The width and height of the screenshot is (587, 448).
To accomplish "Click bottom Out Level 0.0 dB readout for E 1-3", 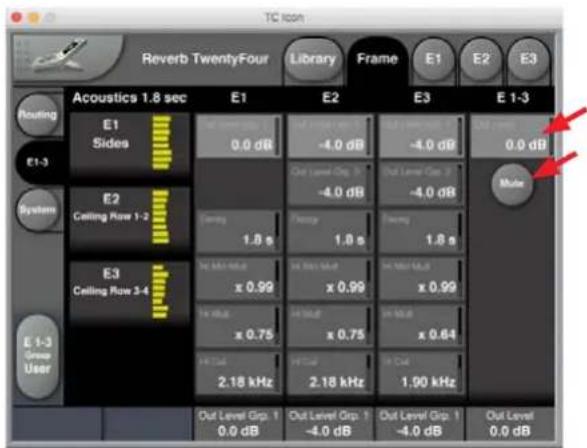I will click(510, 424).
